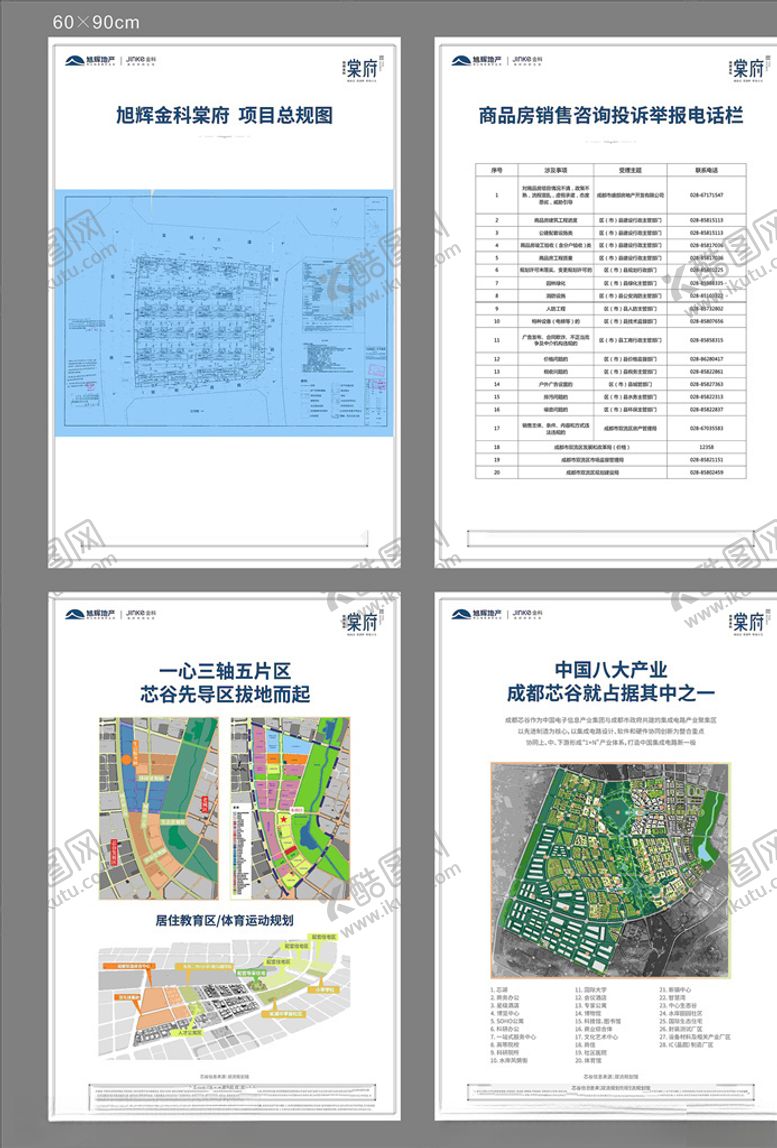This screenshot has width=777, height=1148.
Task: Click the heading line 中国八大产业
Action: (611, 669)
